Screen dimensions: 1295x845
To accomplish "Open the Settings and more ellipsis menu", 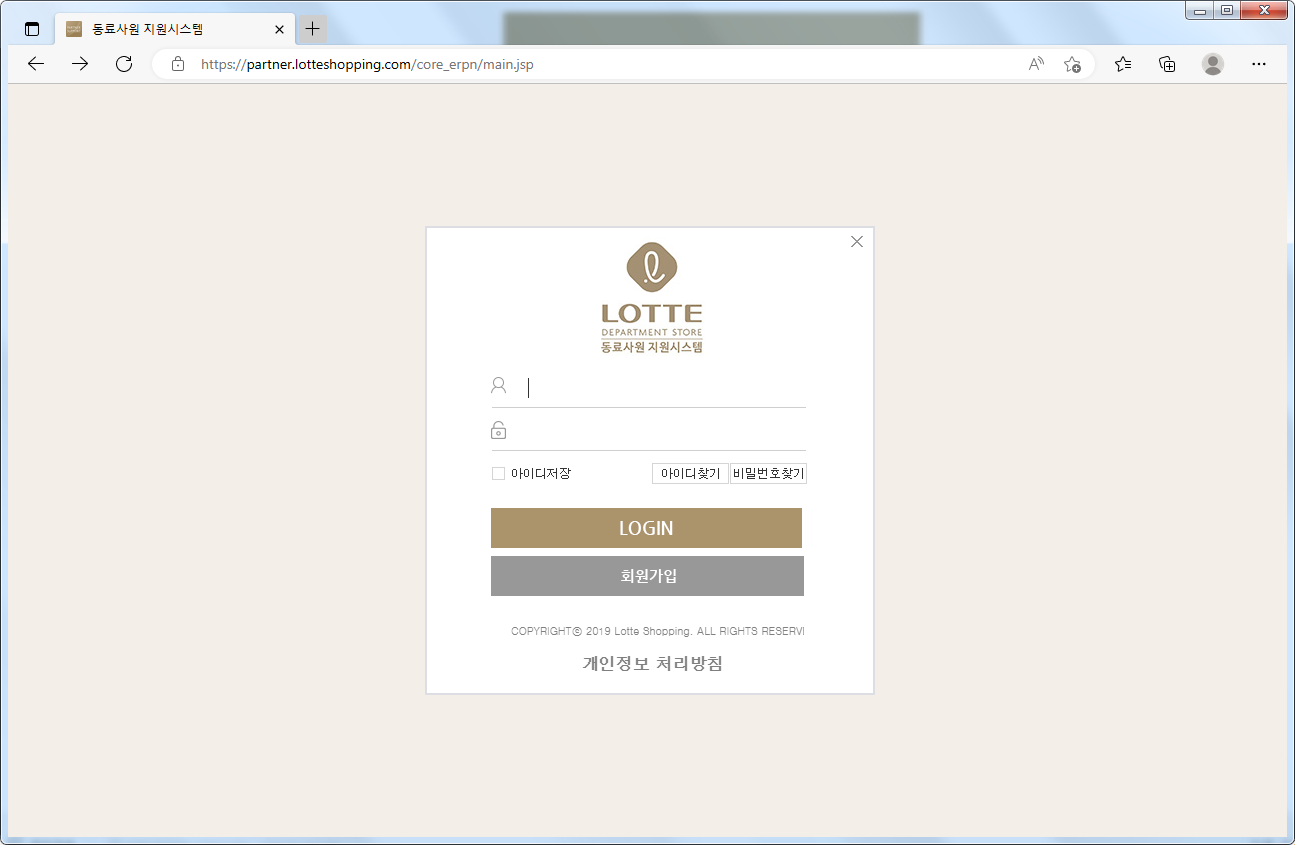I will point(1259,64).
